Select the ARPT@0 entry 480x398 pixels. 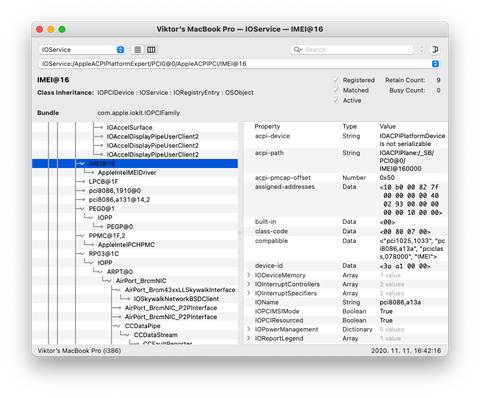pos(120,272)
